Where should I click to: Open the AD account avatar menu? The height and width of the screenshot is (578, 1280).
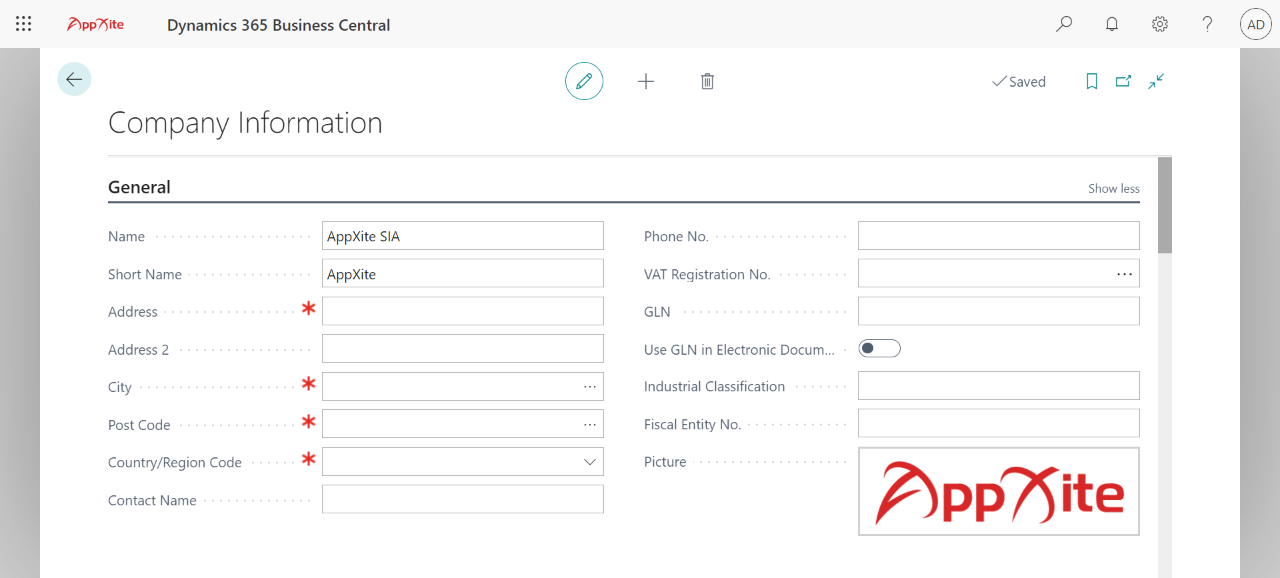tap(1255, 23)
